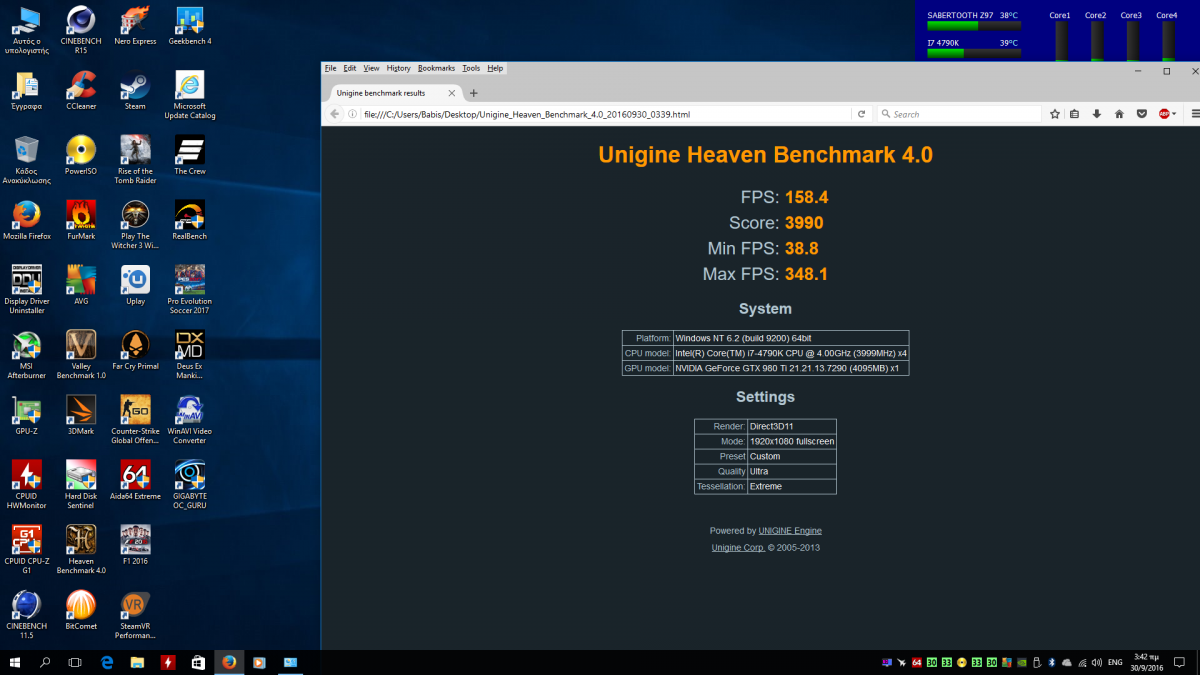
Task: Select the RealBench desktop icon
Action: [190, 220]
